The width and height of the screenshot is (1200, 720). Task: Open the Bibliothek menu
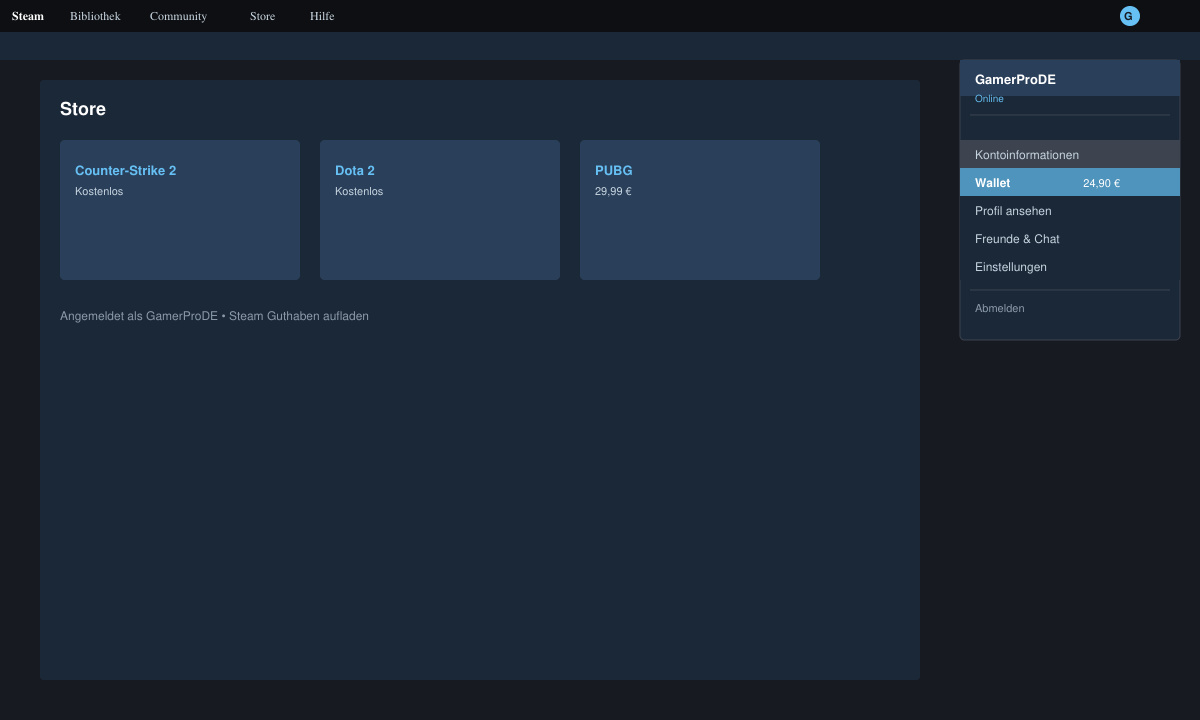pos(95,16)
